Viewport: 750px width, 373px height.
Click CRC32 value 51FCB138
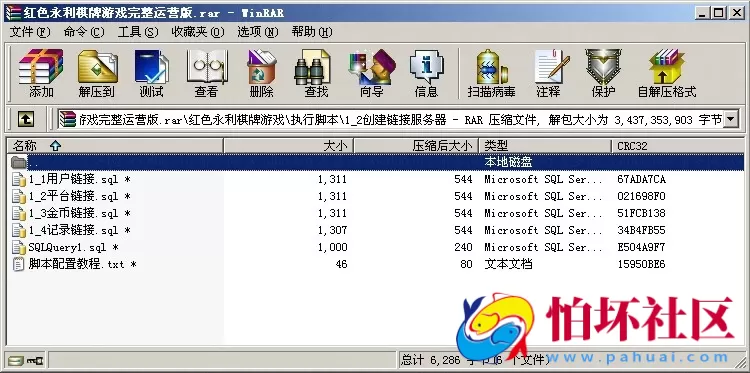point(641,213)
